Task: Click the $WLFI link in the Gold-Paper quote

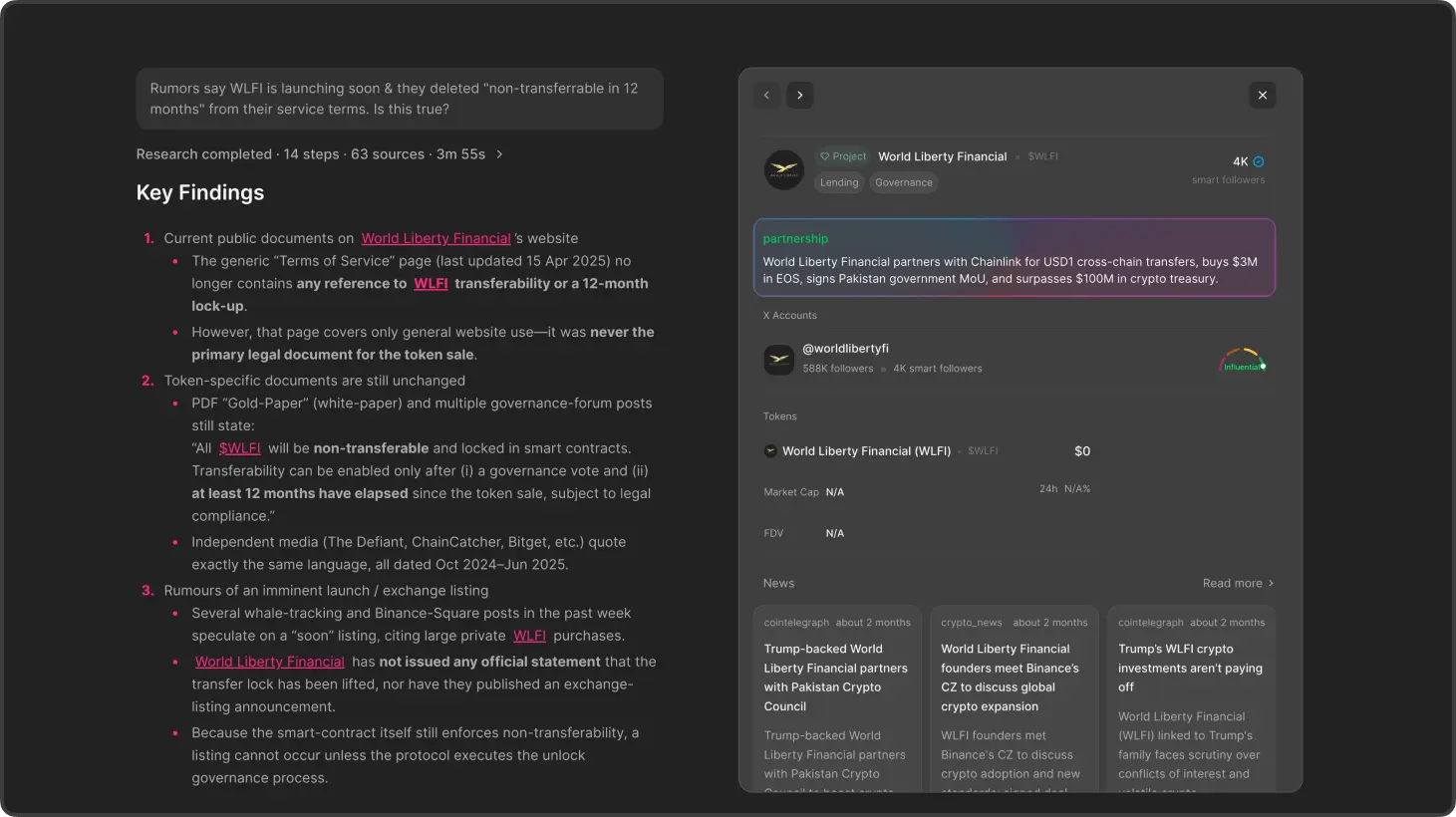Action: 239,449
